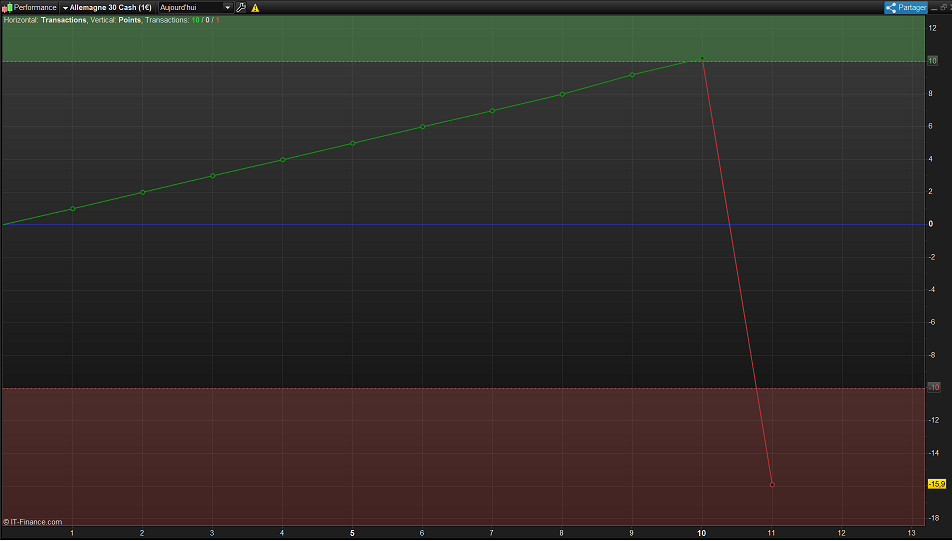Click the bold Points vertical-axis setting

[129, 20]
